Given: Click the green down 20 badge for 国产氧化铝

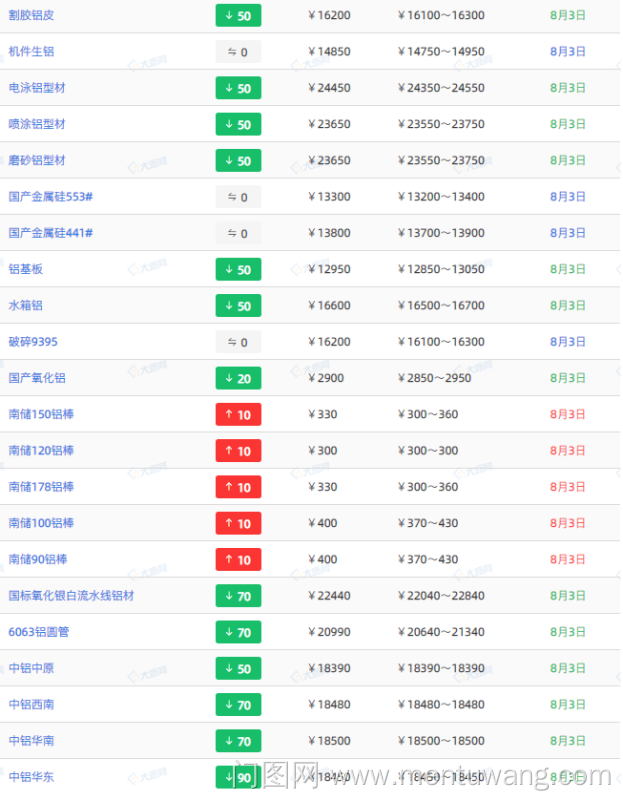Looking at the screenshot, I should coord(238,378).
